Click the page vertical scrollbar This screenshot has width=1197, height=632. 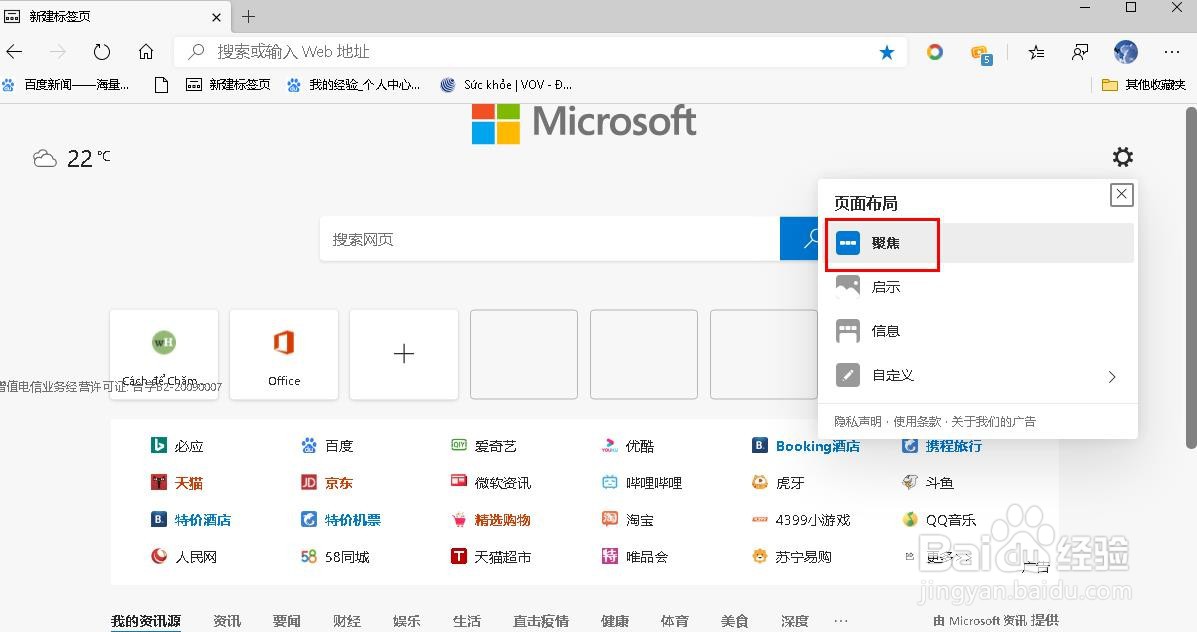click(x=1191, y=279)
